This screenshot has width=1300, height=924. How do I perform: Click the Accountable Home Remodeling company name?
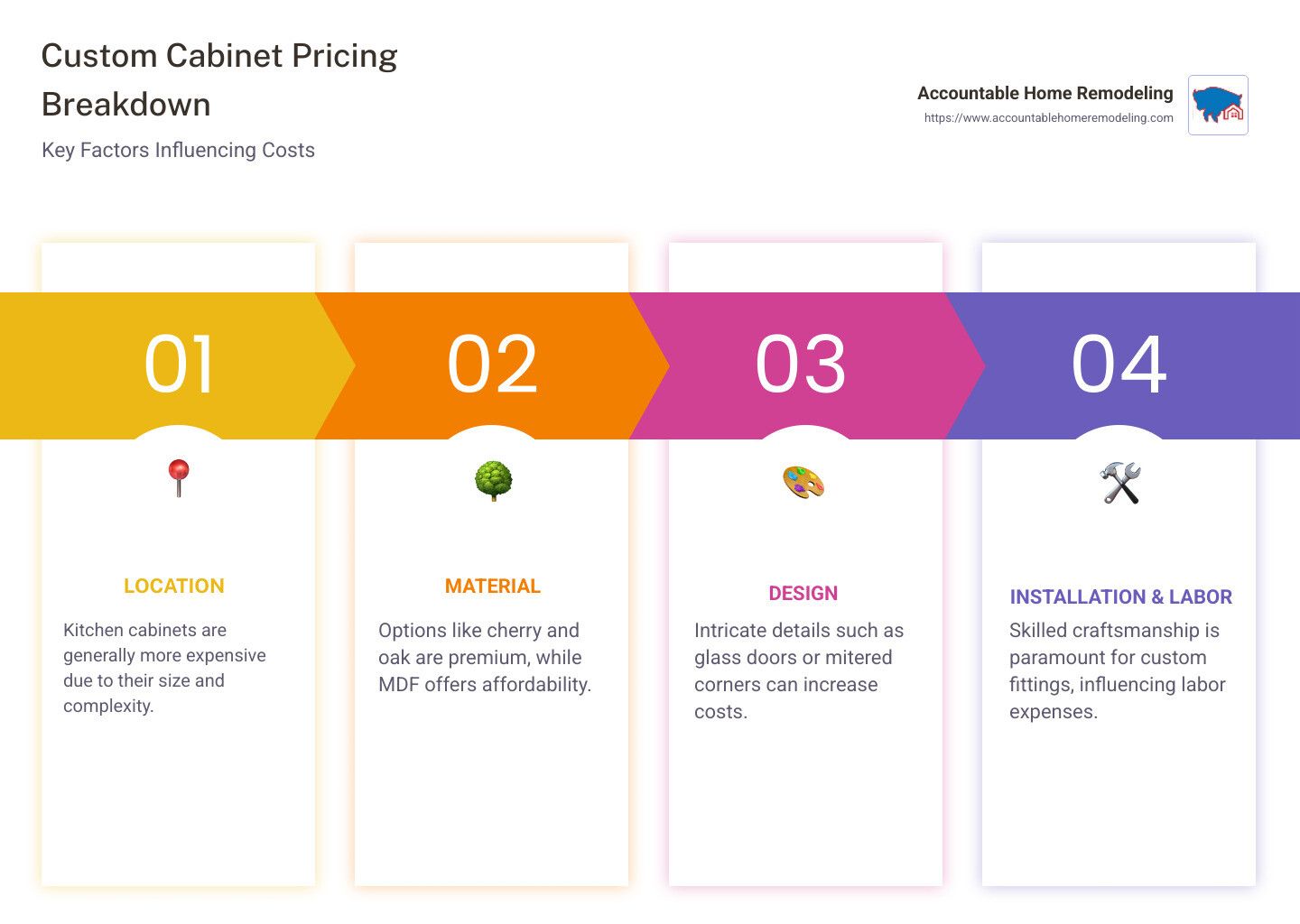[x=1045, y=93]
